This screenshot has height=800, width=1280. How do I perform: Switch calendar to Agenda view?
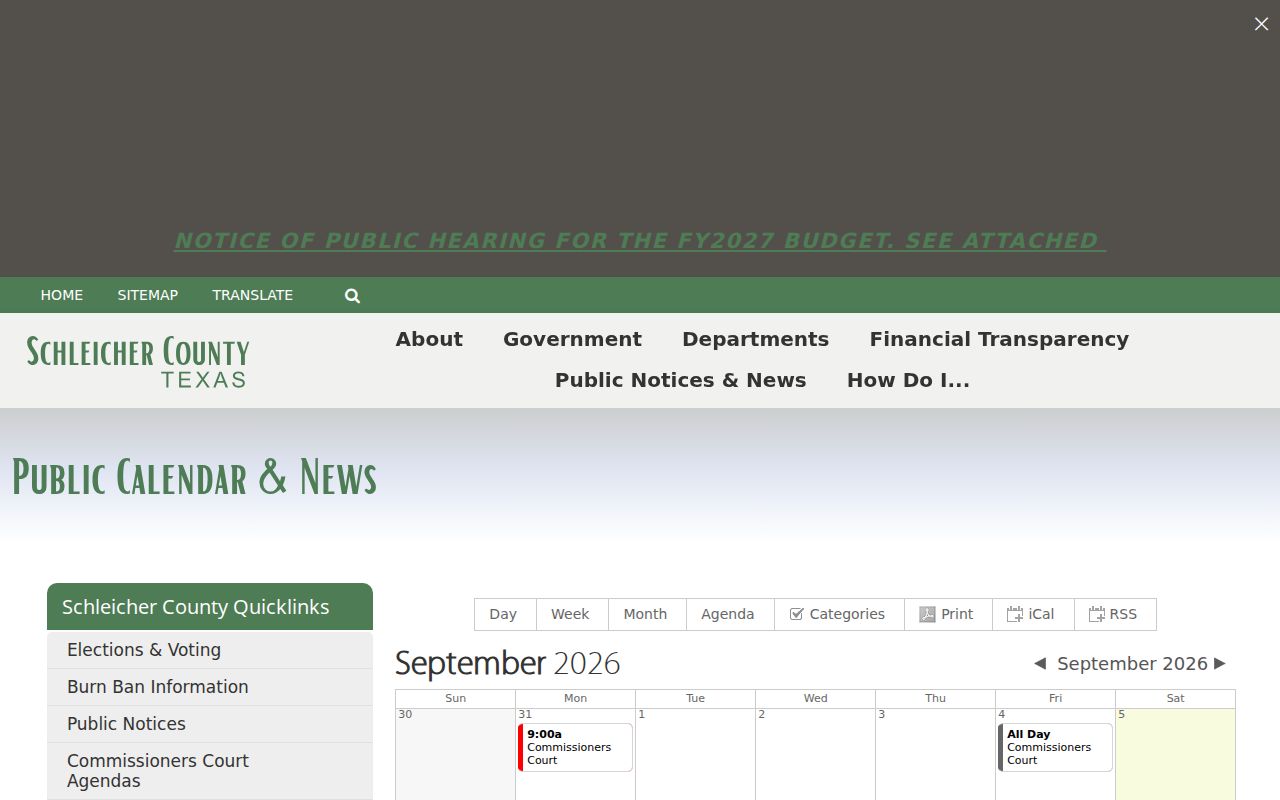pyautogui.click(x=729, y=614)
